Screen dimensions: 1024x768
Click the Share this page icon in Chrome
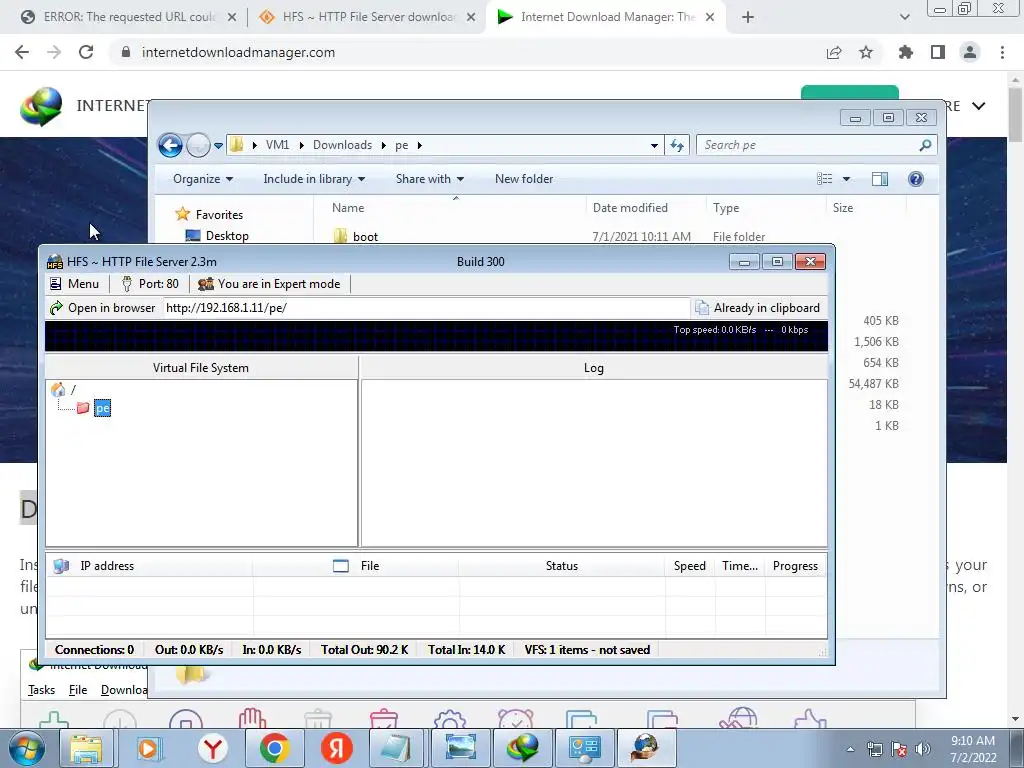pyautogui.click(x=834, y=52)
